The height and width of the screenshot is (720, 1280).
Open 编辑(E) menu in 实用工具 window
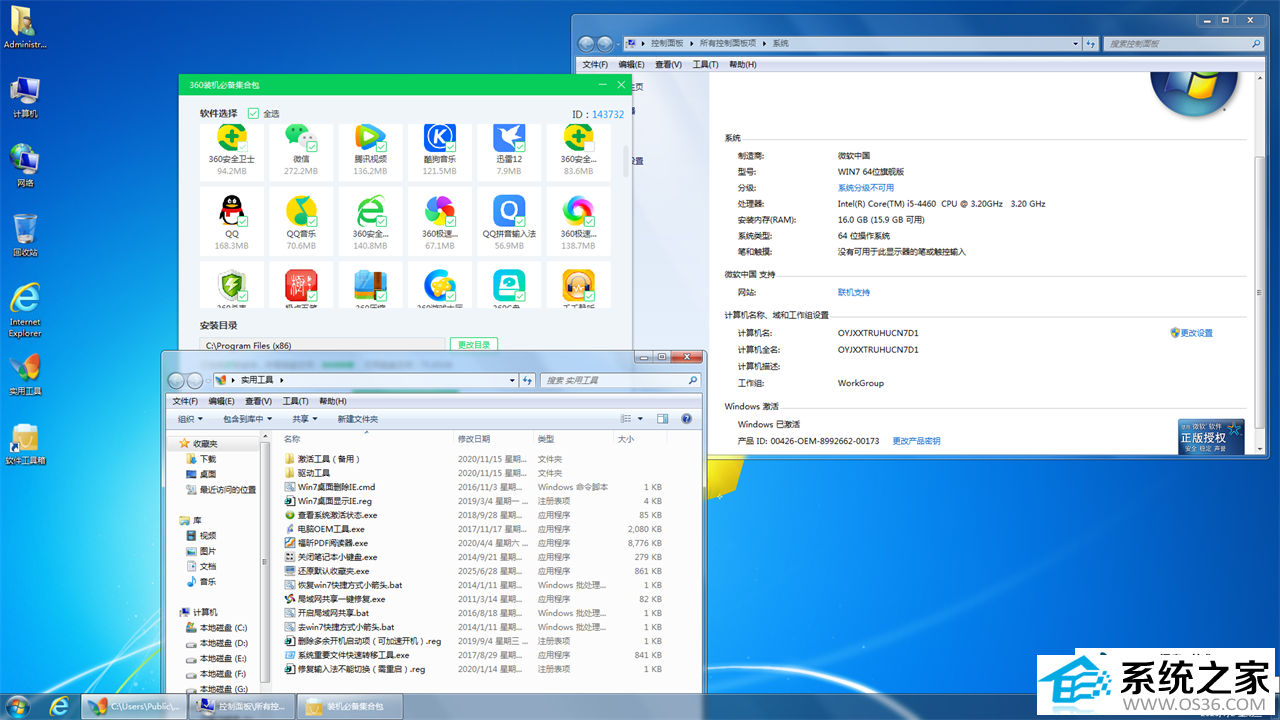pyautogui.click(x=223, y=401)
